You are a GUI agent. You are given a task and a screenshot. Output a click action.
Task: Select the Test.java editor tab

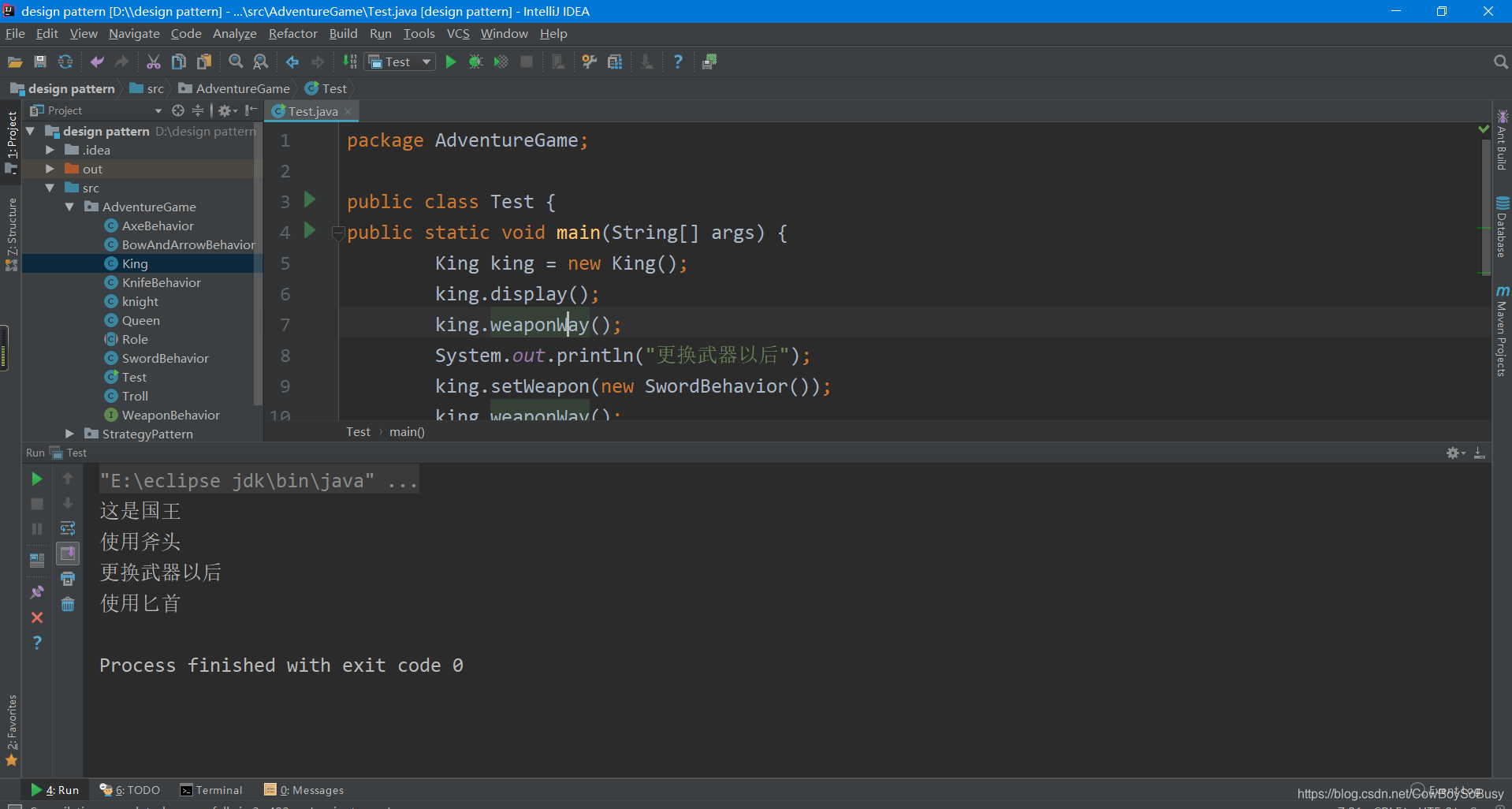312,111
